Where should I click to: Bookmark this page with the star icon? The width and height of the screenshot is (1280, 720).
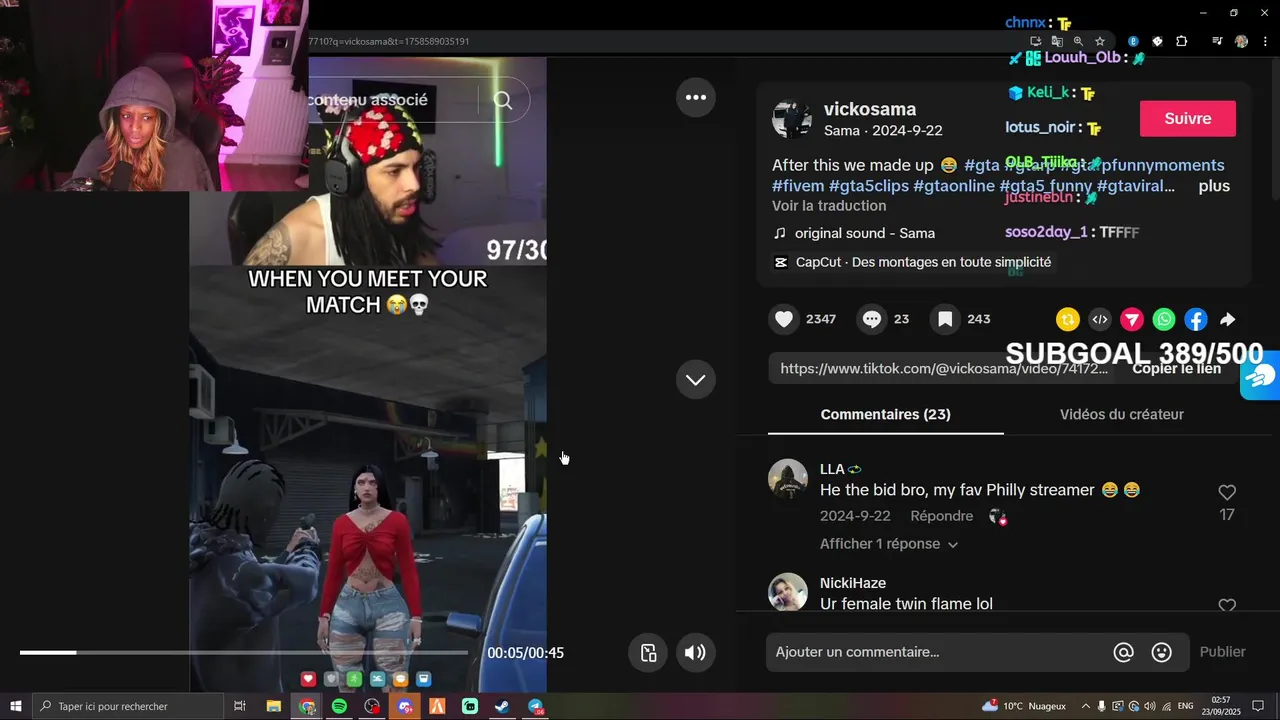1100,41
